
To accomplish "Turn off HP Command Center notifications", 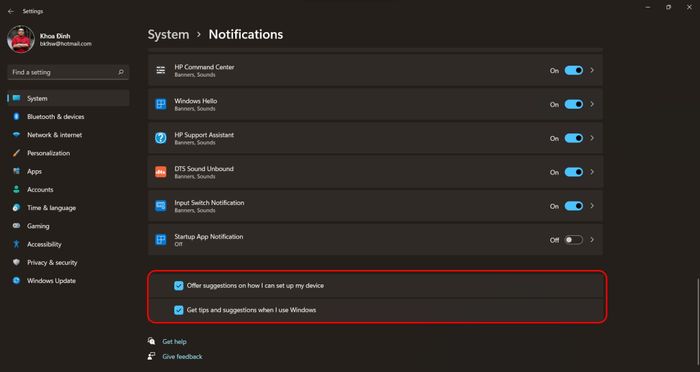I will [574, 70].
